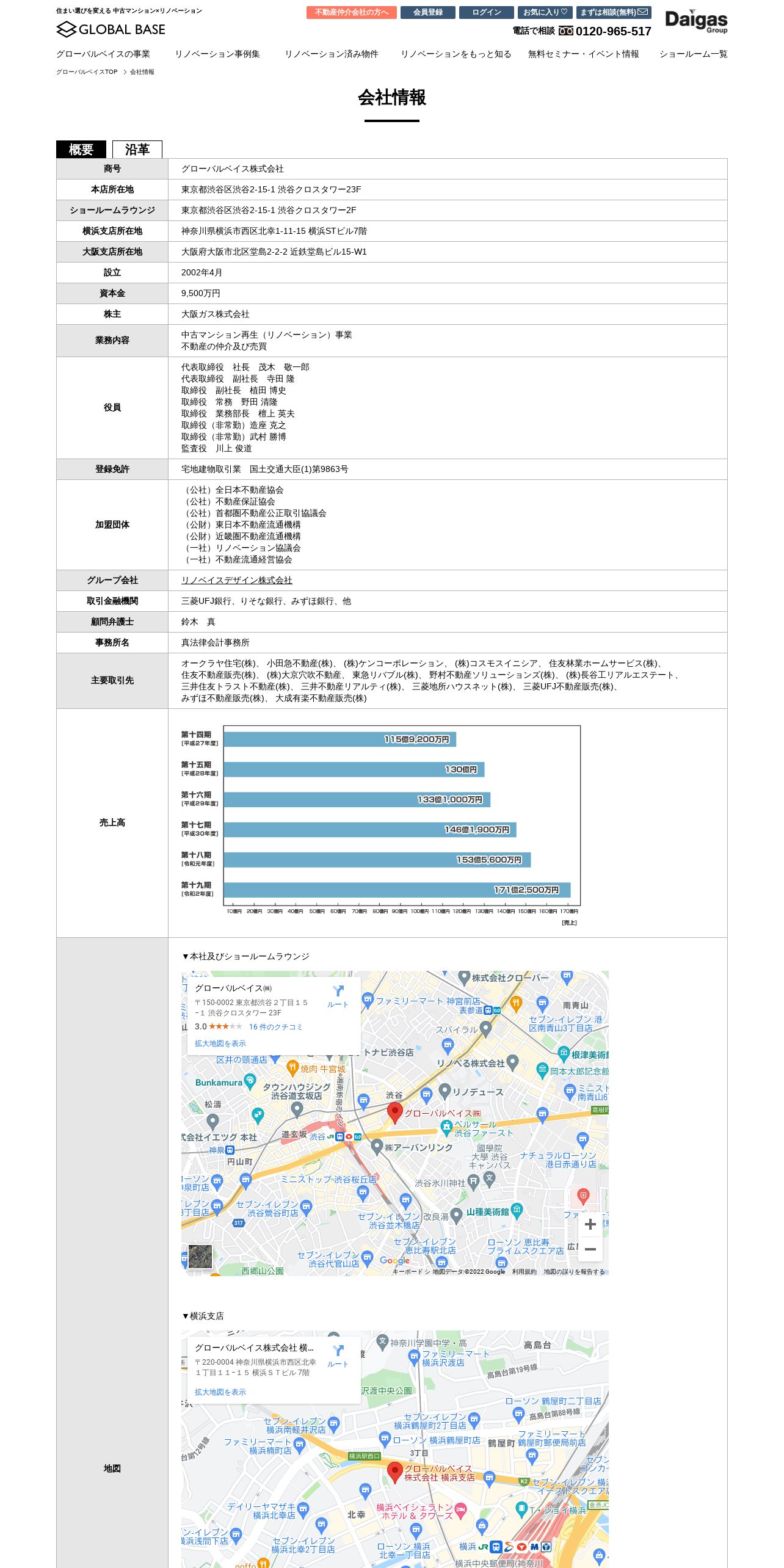Click the red グローバルベイス㈱ map pin
Image resolution: width=784 pixels, height=1568 pixels.
pyautogui.click(x=395, y=1113)
